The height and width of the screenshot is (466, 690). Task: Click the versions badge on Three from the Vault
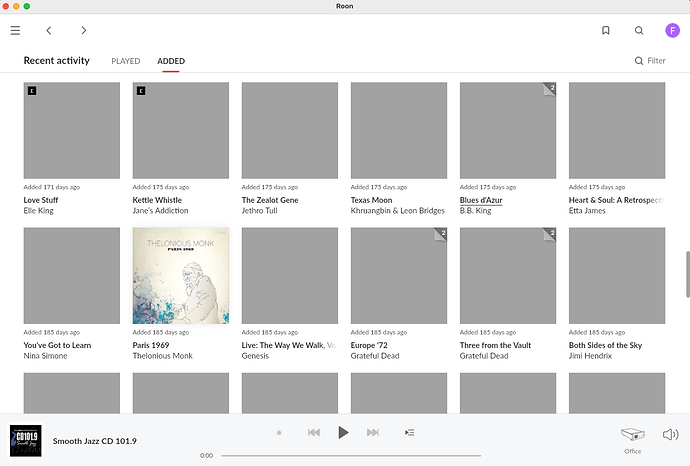click(549, 234)
